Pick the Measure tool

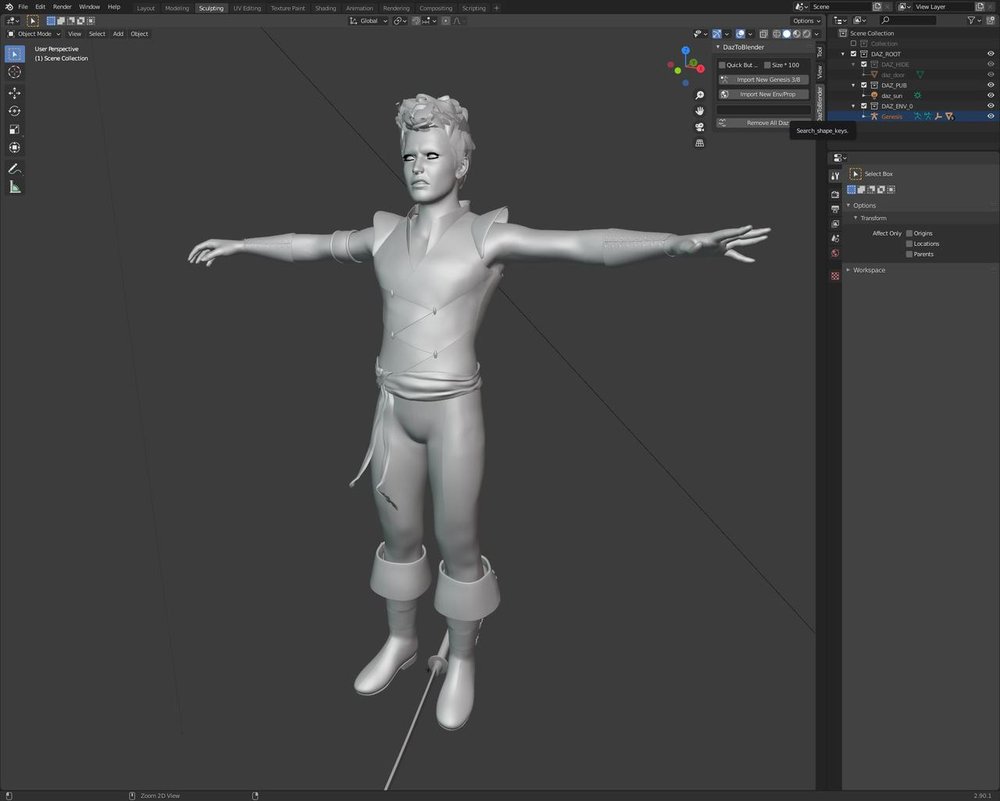pyautogui.click(x=15, y=187)
